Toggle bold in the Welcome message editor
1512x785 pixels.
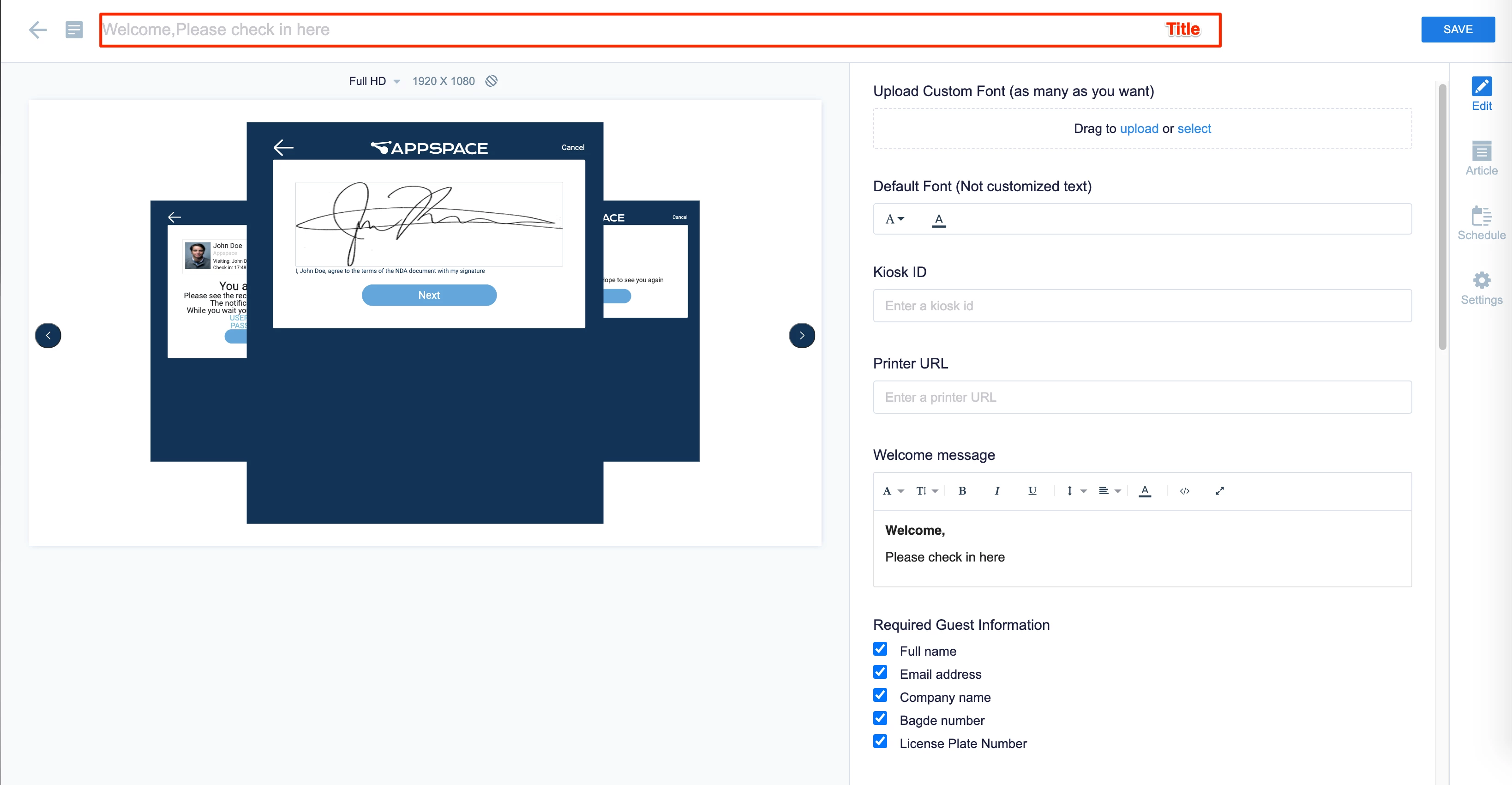pyautogui.click(x=962, y=491)
